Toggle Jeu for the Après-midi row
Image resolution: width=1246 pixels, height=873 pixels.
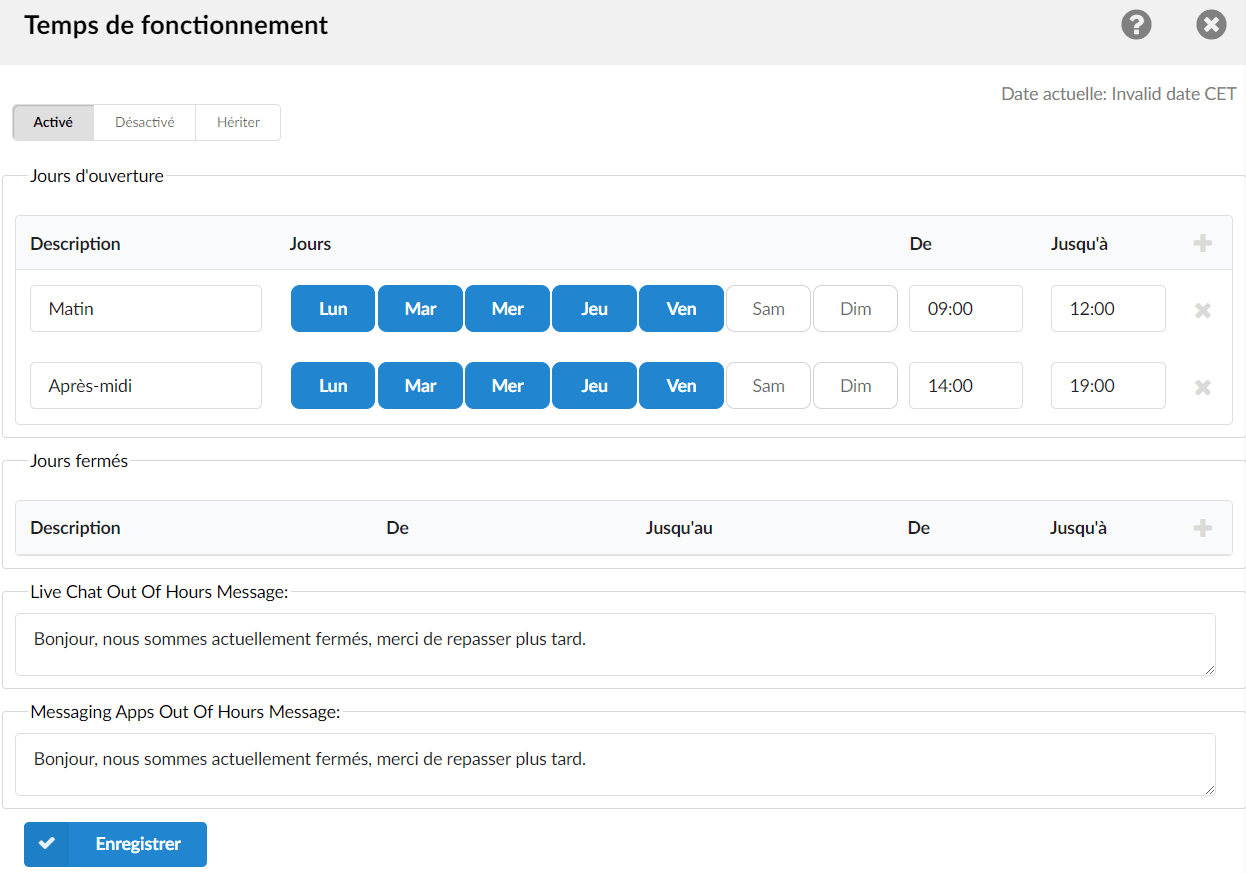(594, 385)
